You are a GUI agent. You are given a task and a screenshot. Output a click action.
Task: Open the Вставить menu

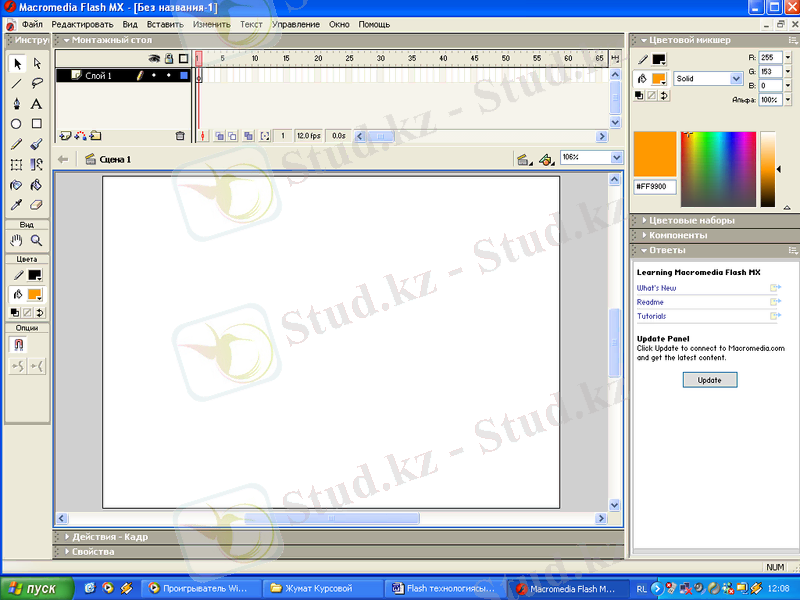coord(165,24)
